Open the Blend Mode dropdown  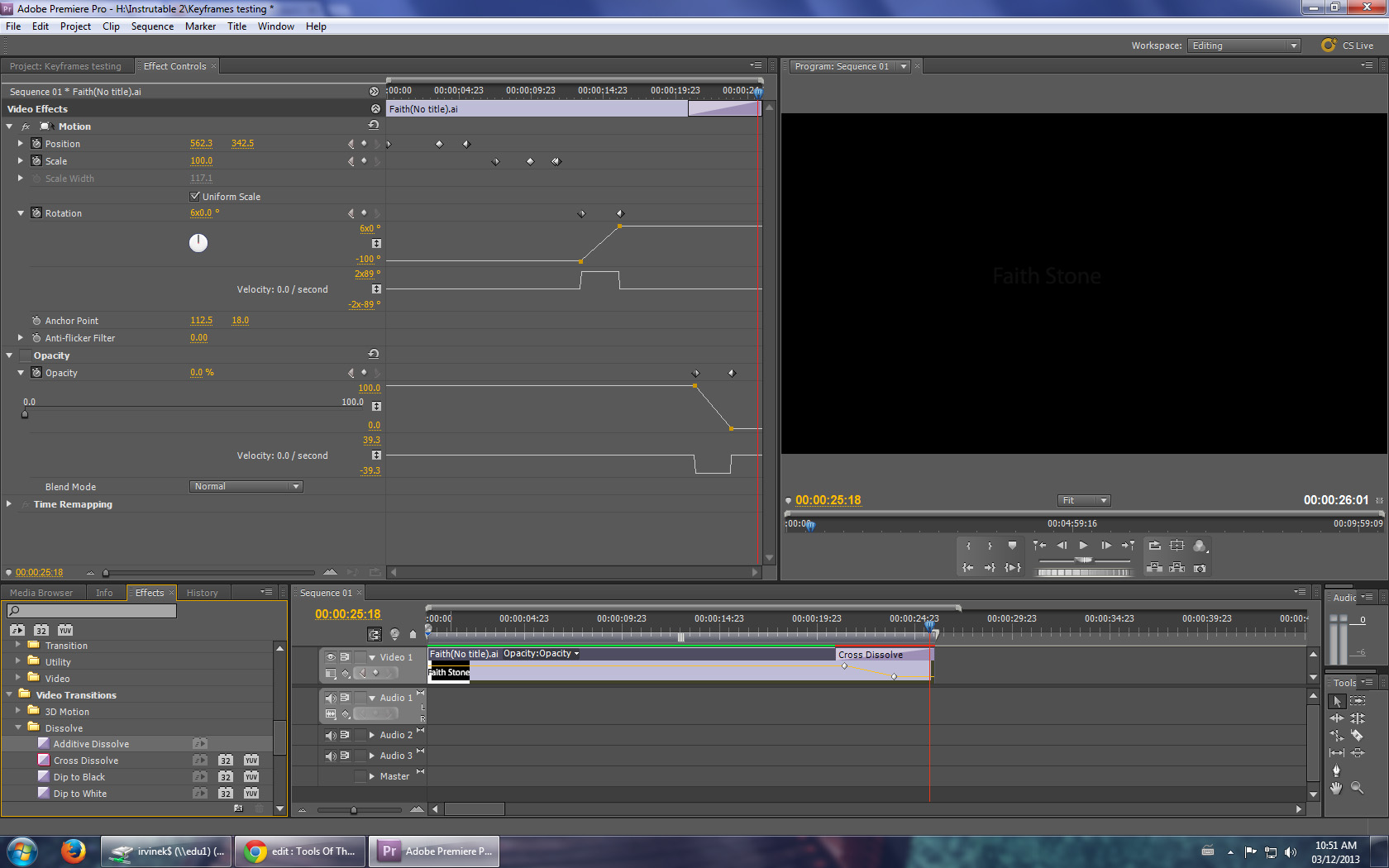point(246,486)
